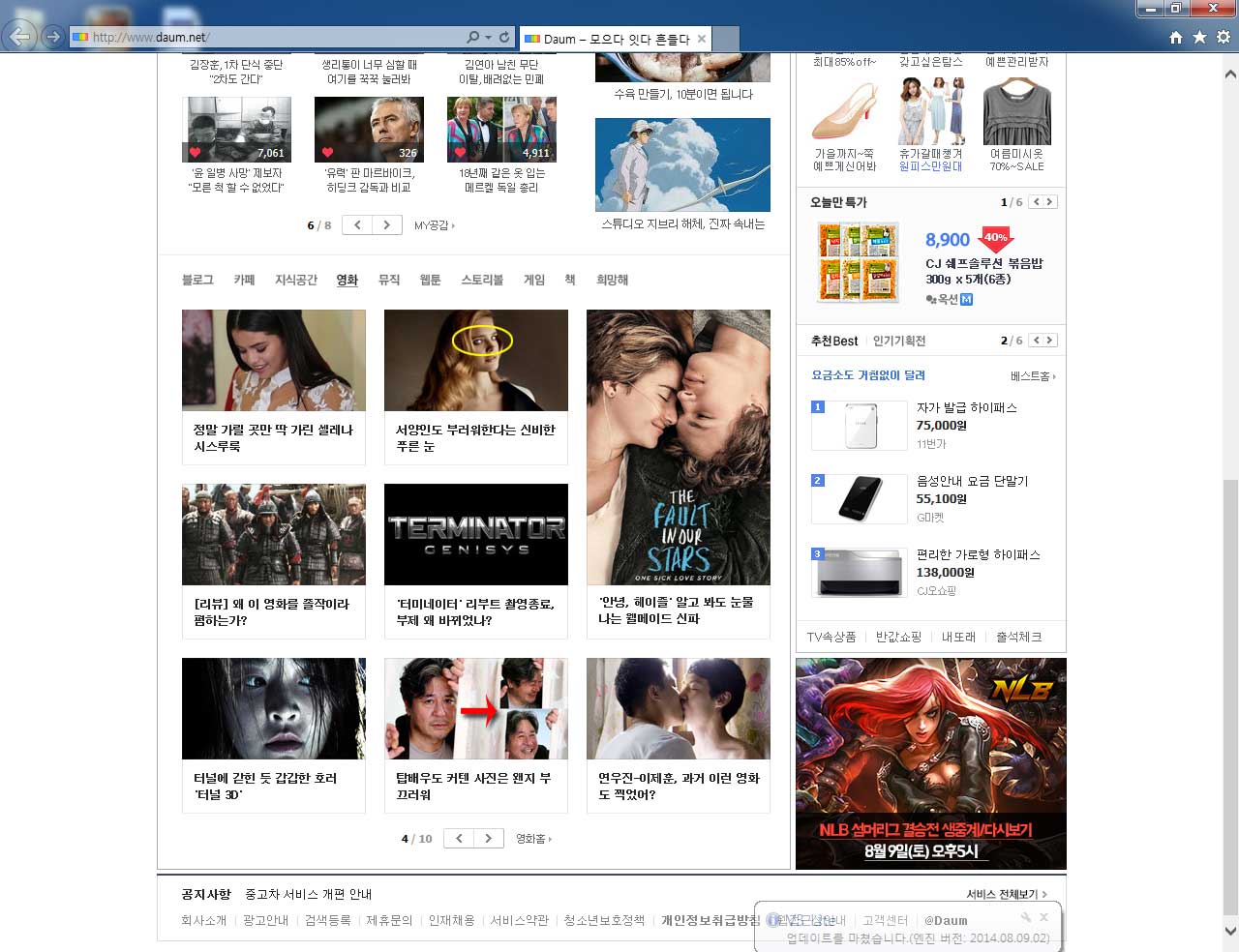Open Favorites with the star icon
Viewport: 1239px width, 952px height.
tap(1199, 37)
